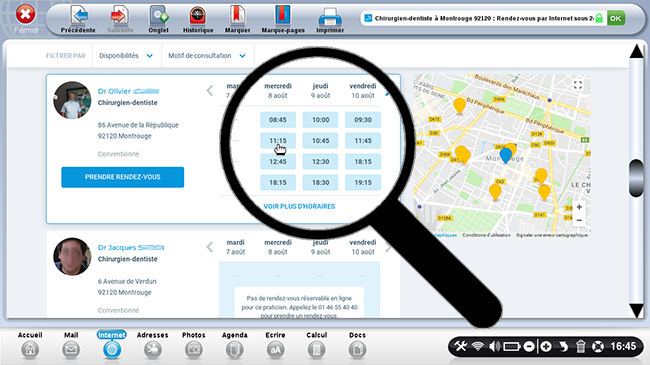Open a new Onglet tab

[x=159, y=19]
